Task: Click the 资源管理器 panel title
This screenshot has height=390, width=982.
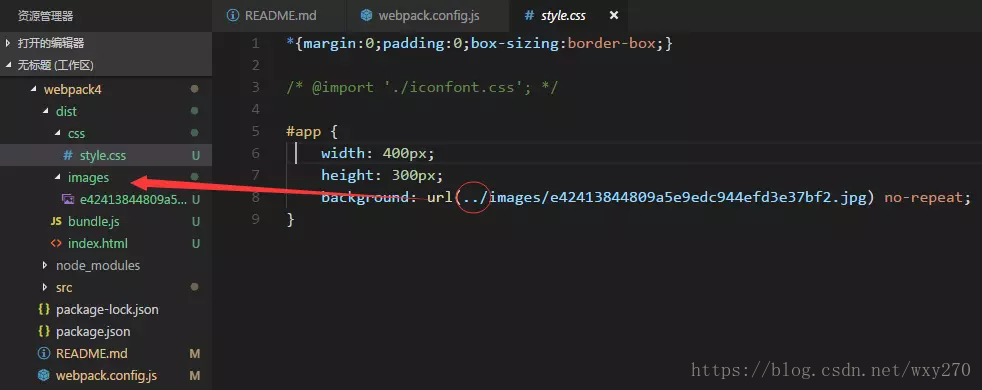Action: (46, 16)
